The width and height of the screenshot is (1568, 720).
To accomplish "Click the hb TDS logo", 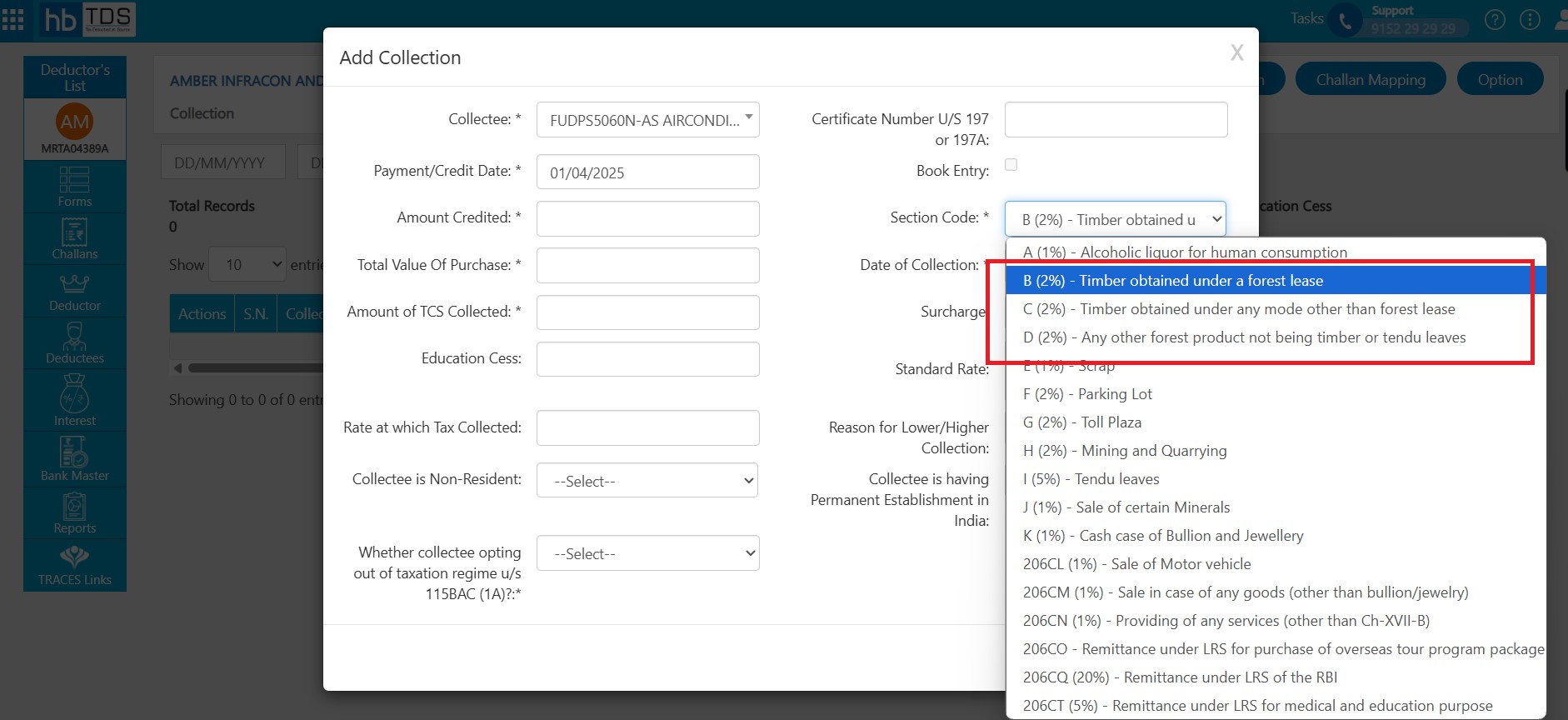I will pyautogui.click(x=88, y=19).
